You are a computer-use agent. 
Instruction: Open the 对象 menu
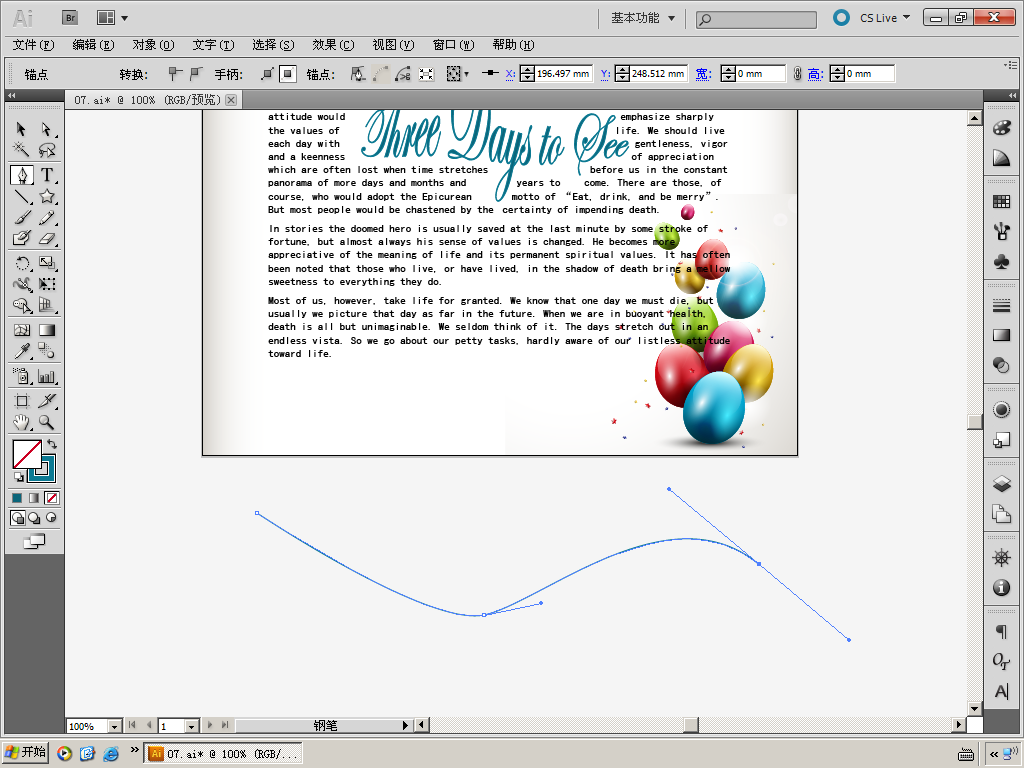[153, 44]
